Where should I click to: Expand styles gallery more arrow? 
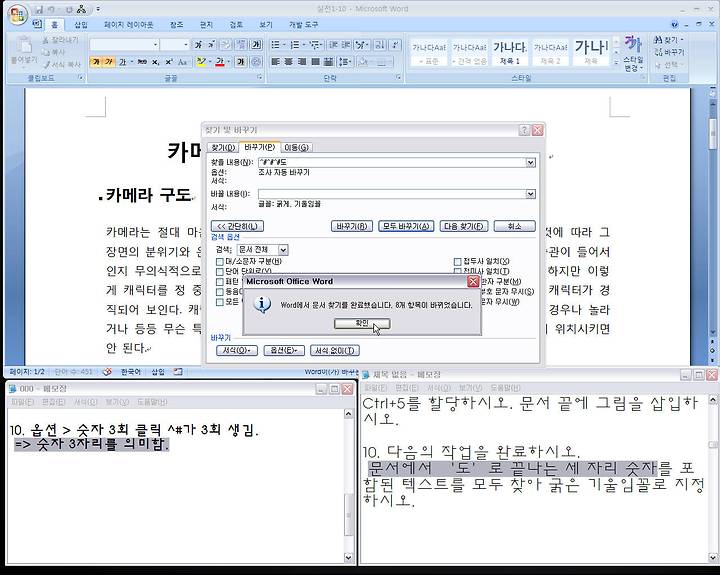[x=616, y=63]
